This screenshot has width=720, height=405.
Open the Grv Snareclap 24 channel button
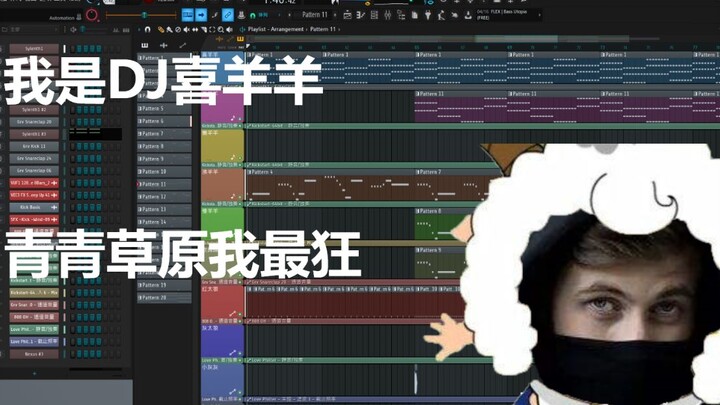[x=34, y=158]
